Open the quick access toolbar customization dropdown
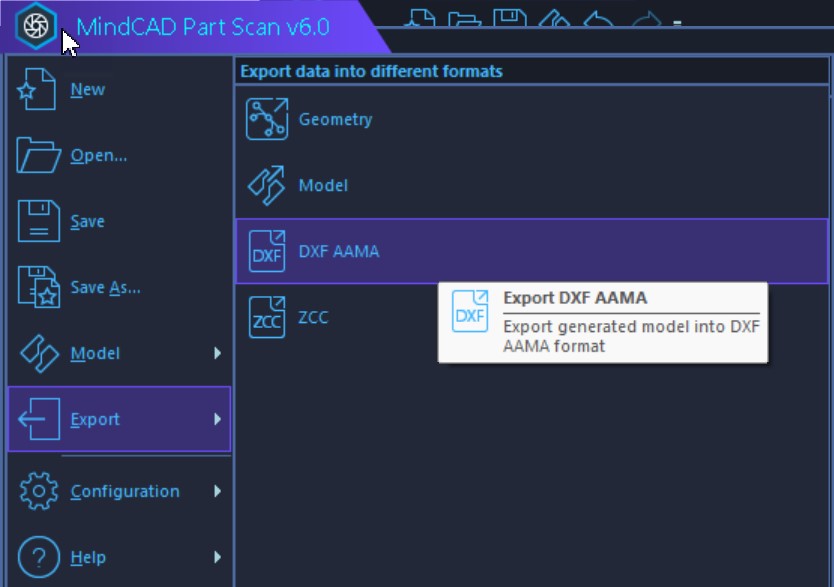This screenshot has height=587, width=834. [676, 20]
